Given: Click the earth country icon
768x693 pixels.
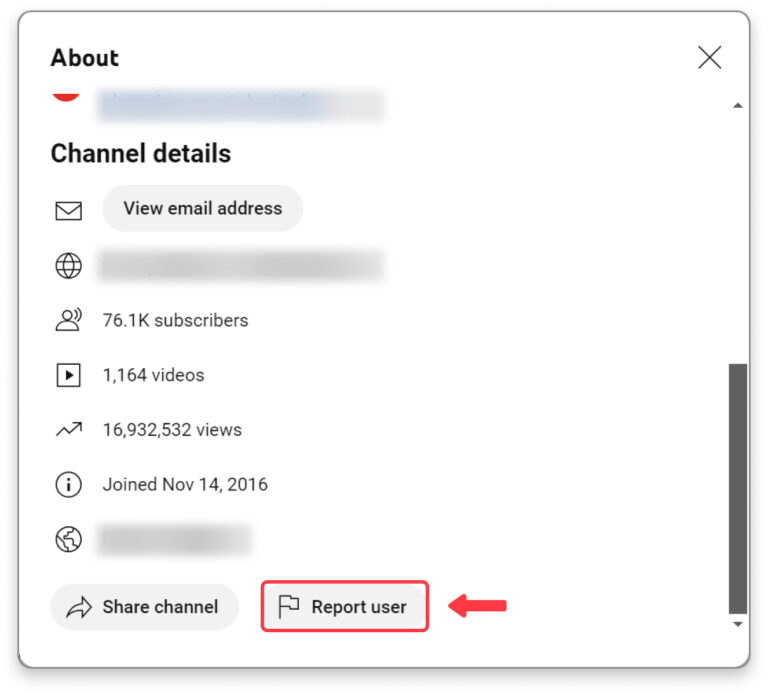Looking at the screenshot, I should (x=68, y=540).
